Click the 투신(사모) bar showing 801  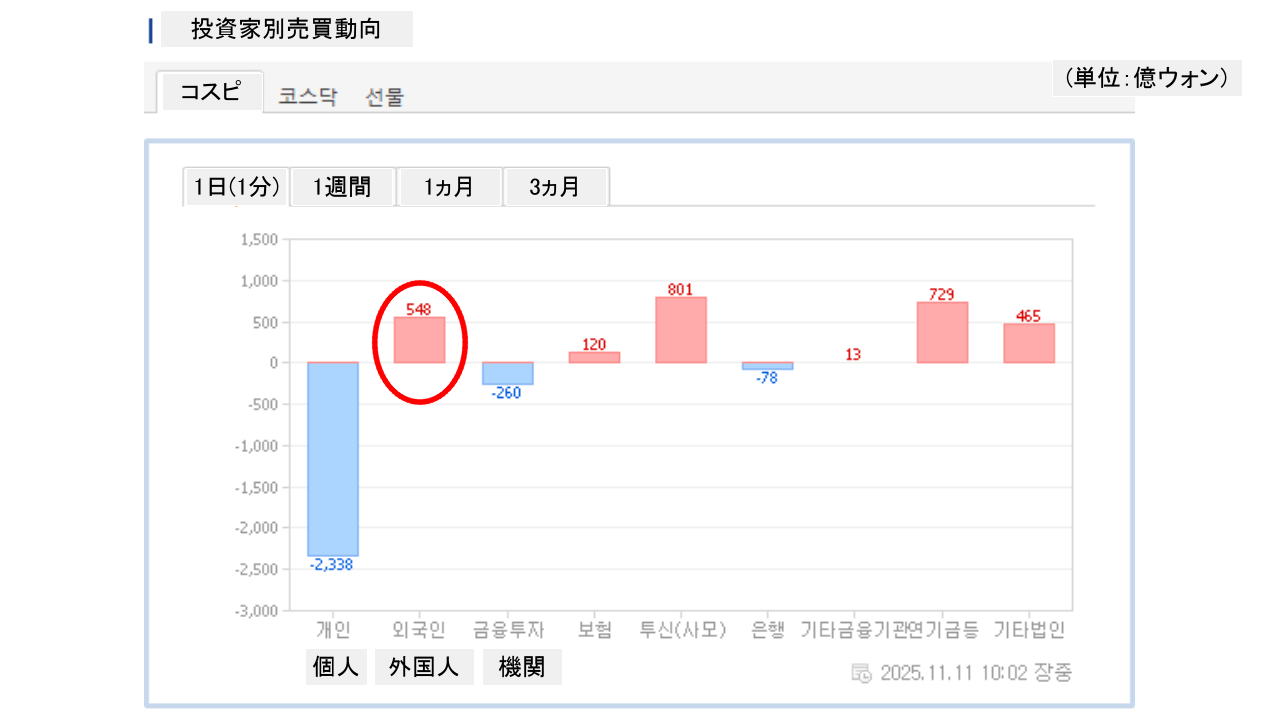pos(681,330)
